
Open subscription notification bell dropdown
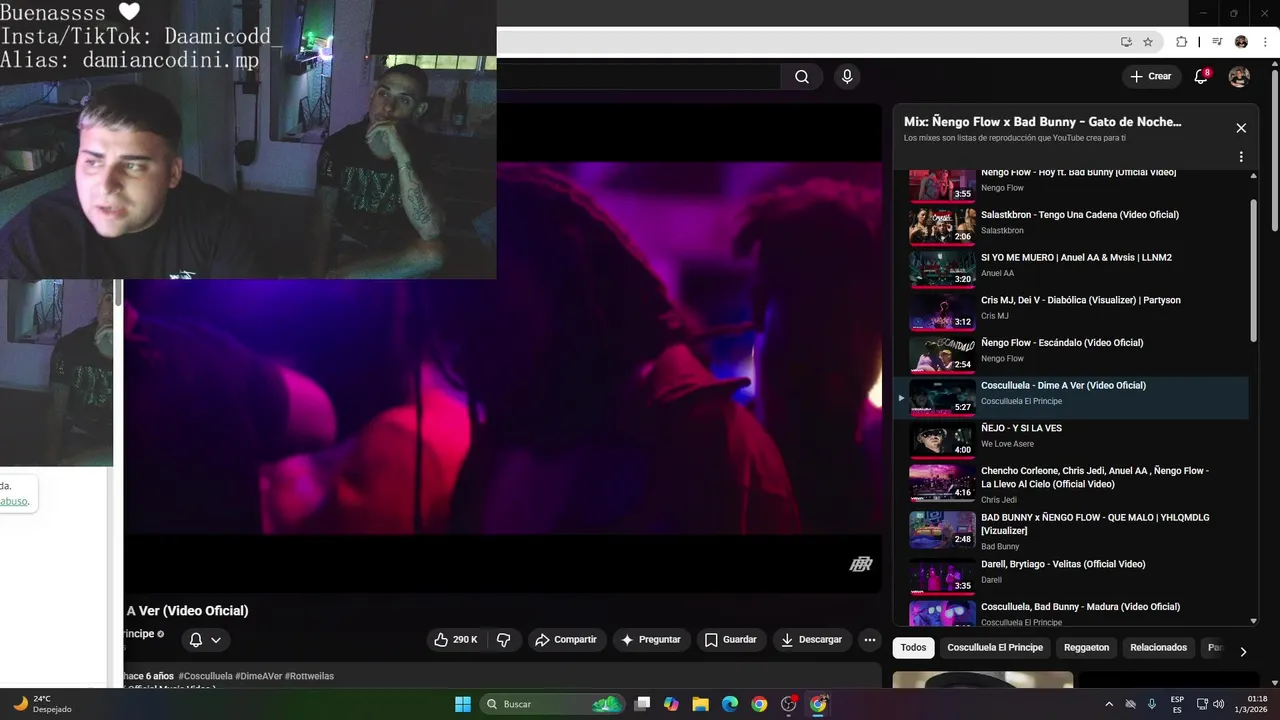[x=205, y=640]
